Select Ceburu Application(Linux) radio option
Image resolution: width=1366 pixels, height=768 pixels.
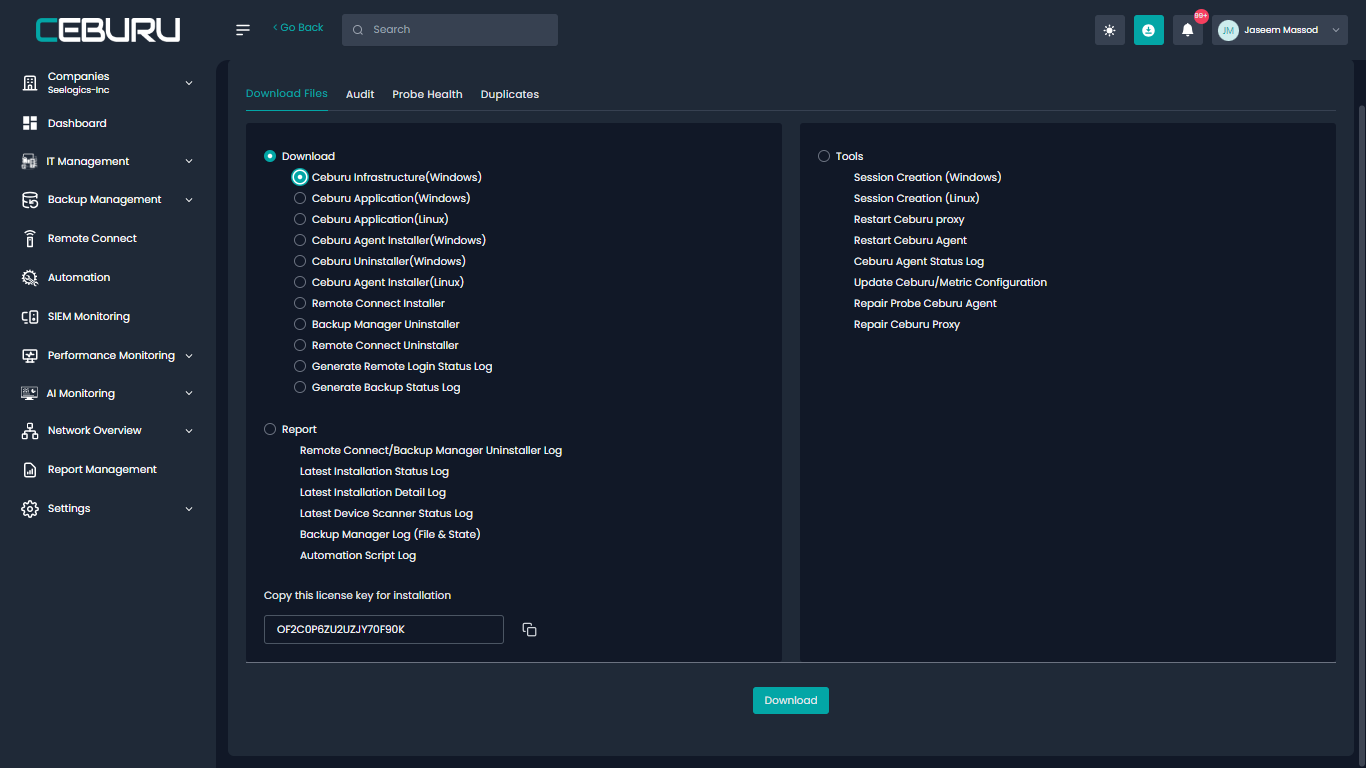[x=300, y=219]
